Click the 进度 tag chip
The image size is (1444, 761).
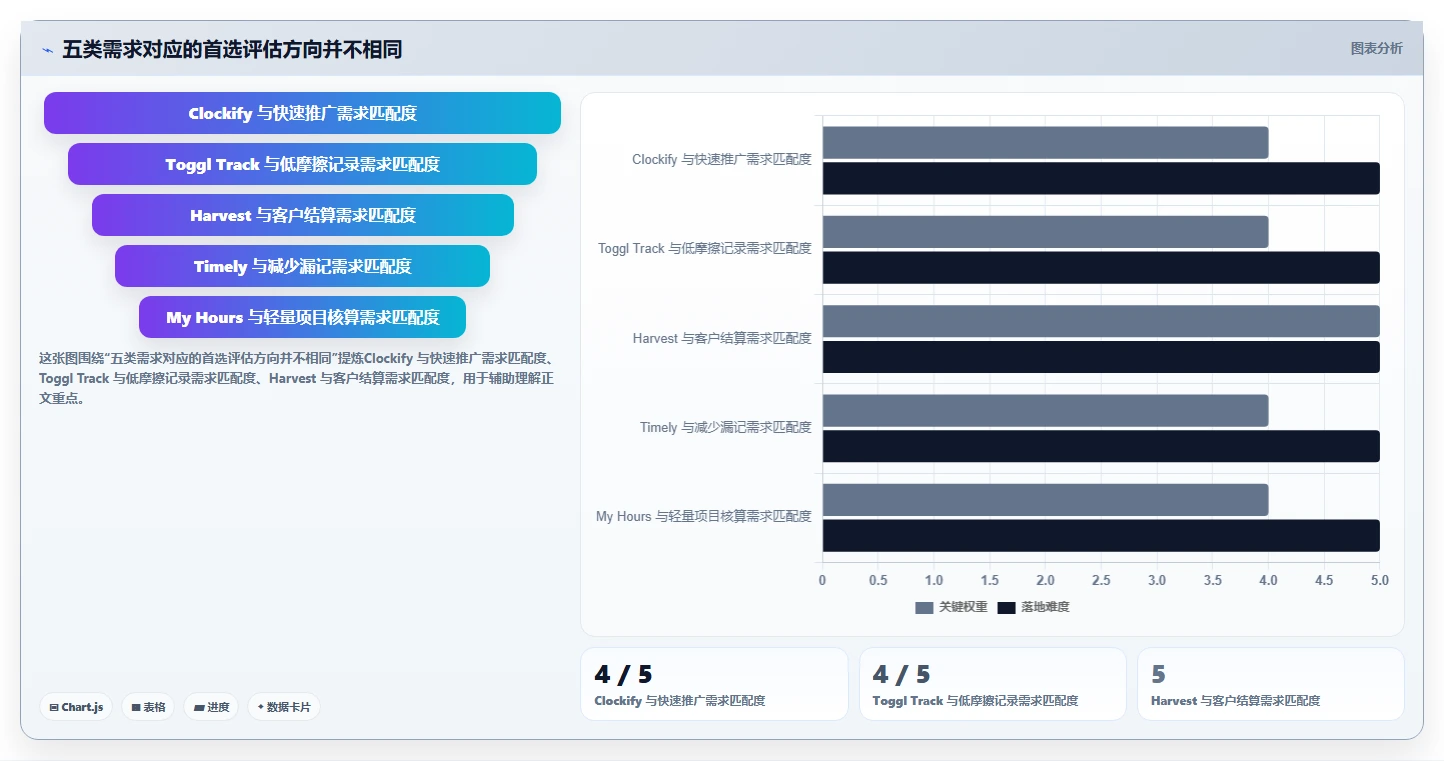(211, 707)
